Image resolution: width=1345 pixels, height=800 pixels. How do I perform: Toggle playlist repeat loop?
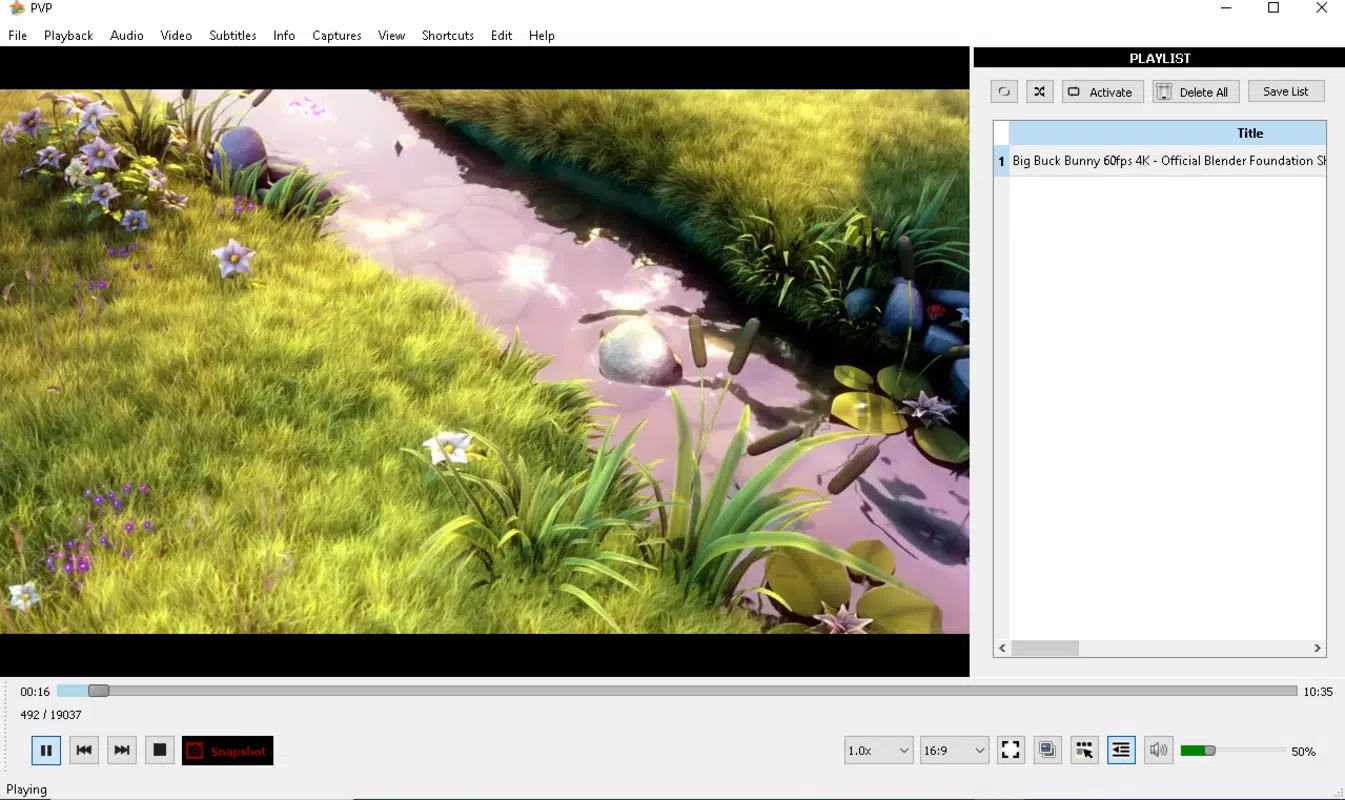click(1004, 92)
